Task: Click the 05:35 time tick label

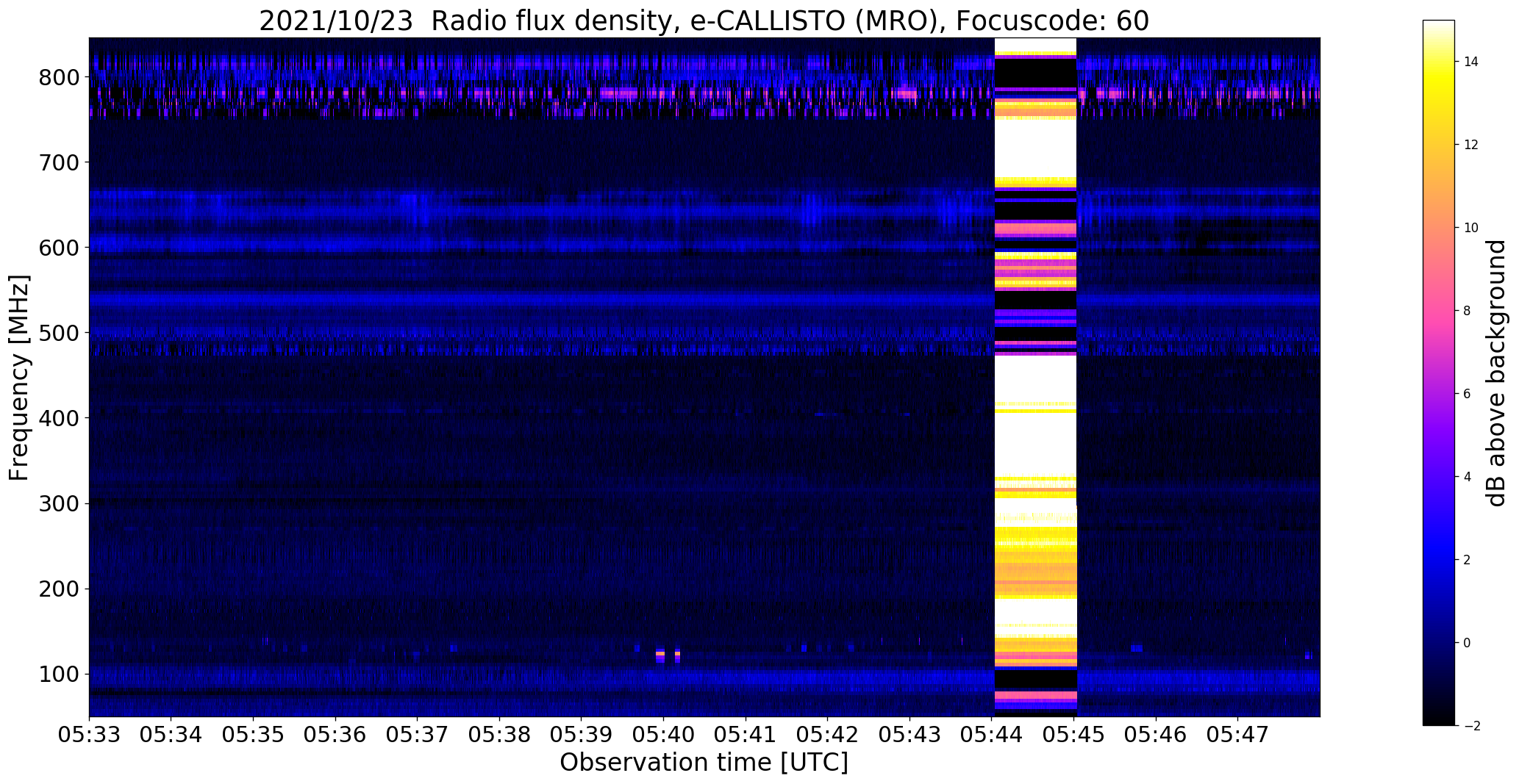Action: click(254, 736)
